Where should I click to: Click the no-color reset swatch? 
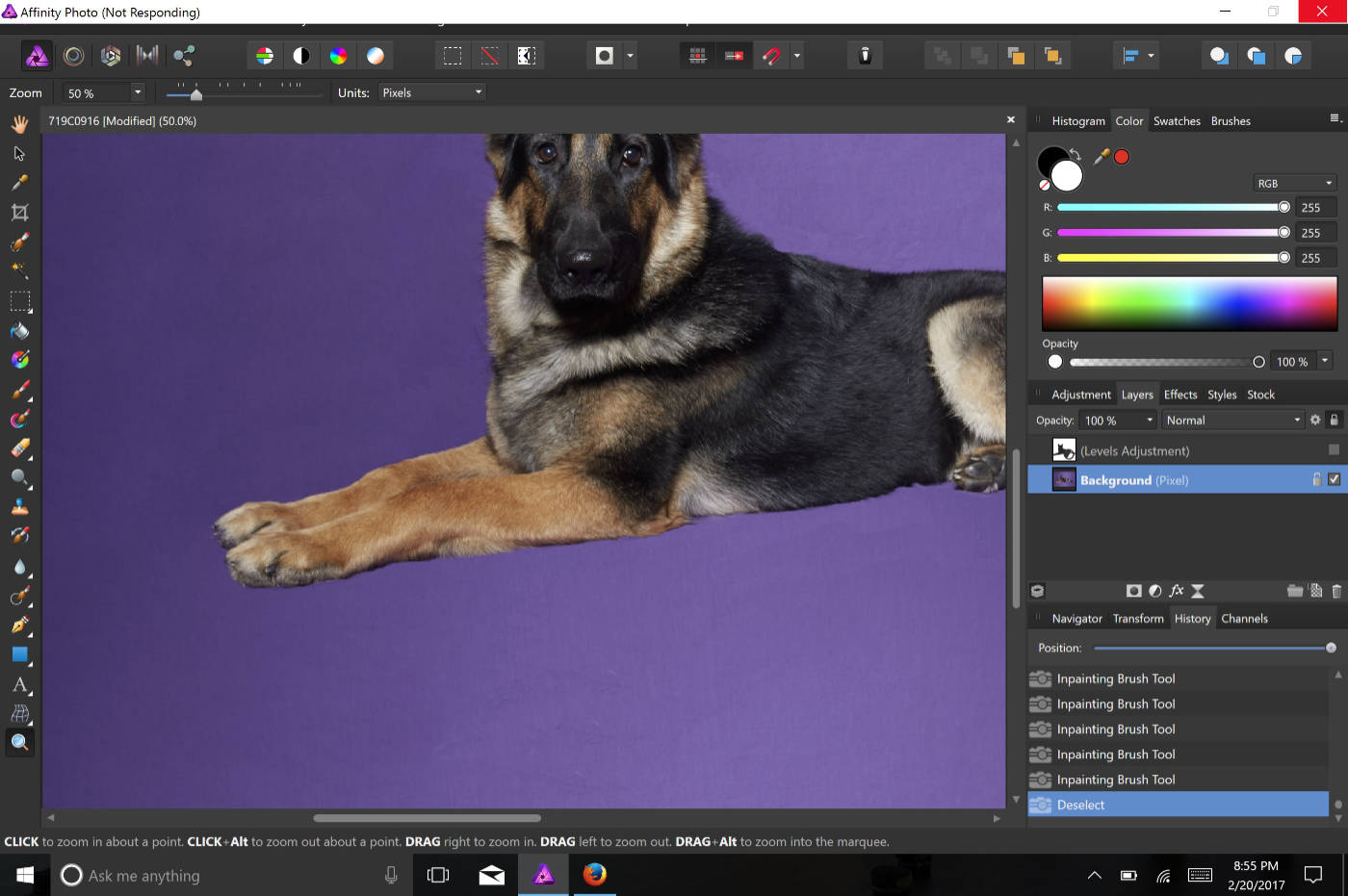click(1045, 184)
